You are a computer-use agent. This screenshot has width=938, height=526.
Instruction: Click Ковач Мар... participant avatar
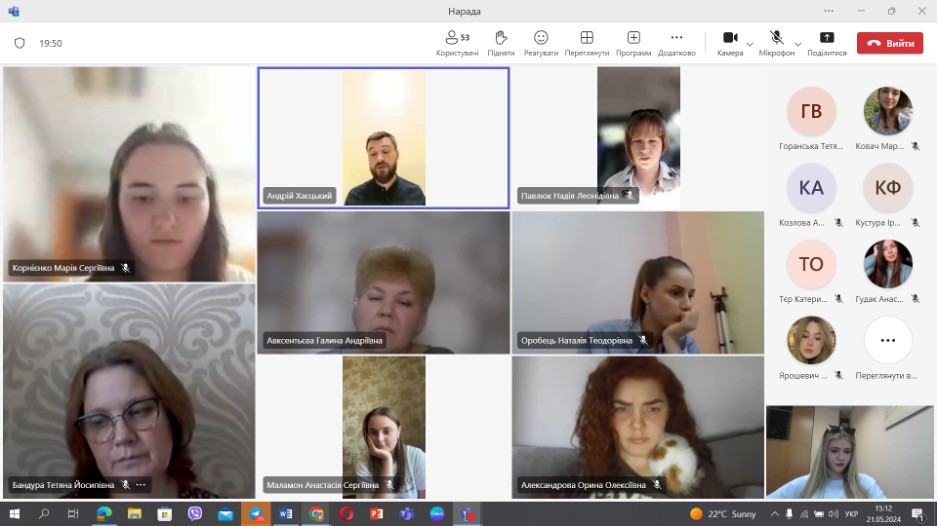pos(888,111)
